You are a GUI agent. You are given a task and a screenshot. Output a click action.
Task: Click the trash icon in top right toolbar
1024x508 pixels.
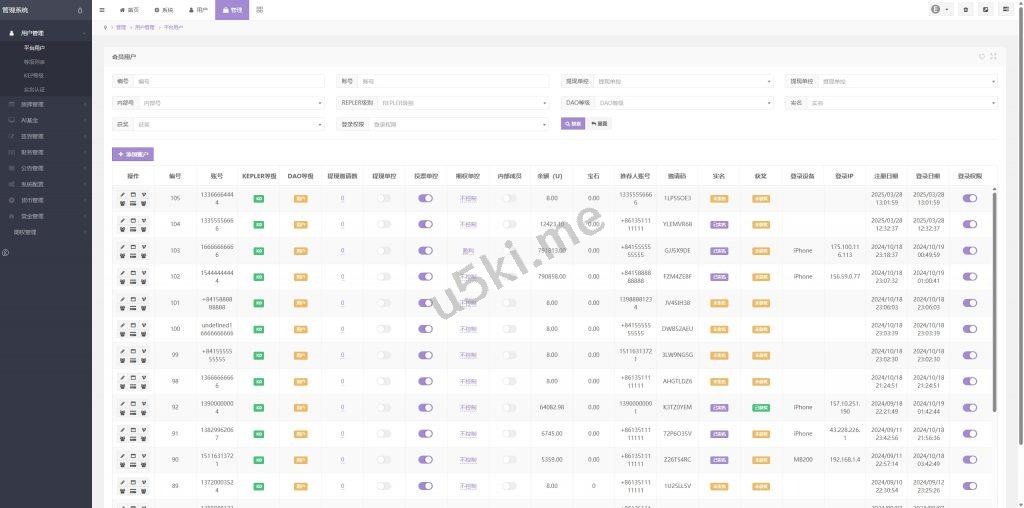(965, 9)
